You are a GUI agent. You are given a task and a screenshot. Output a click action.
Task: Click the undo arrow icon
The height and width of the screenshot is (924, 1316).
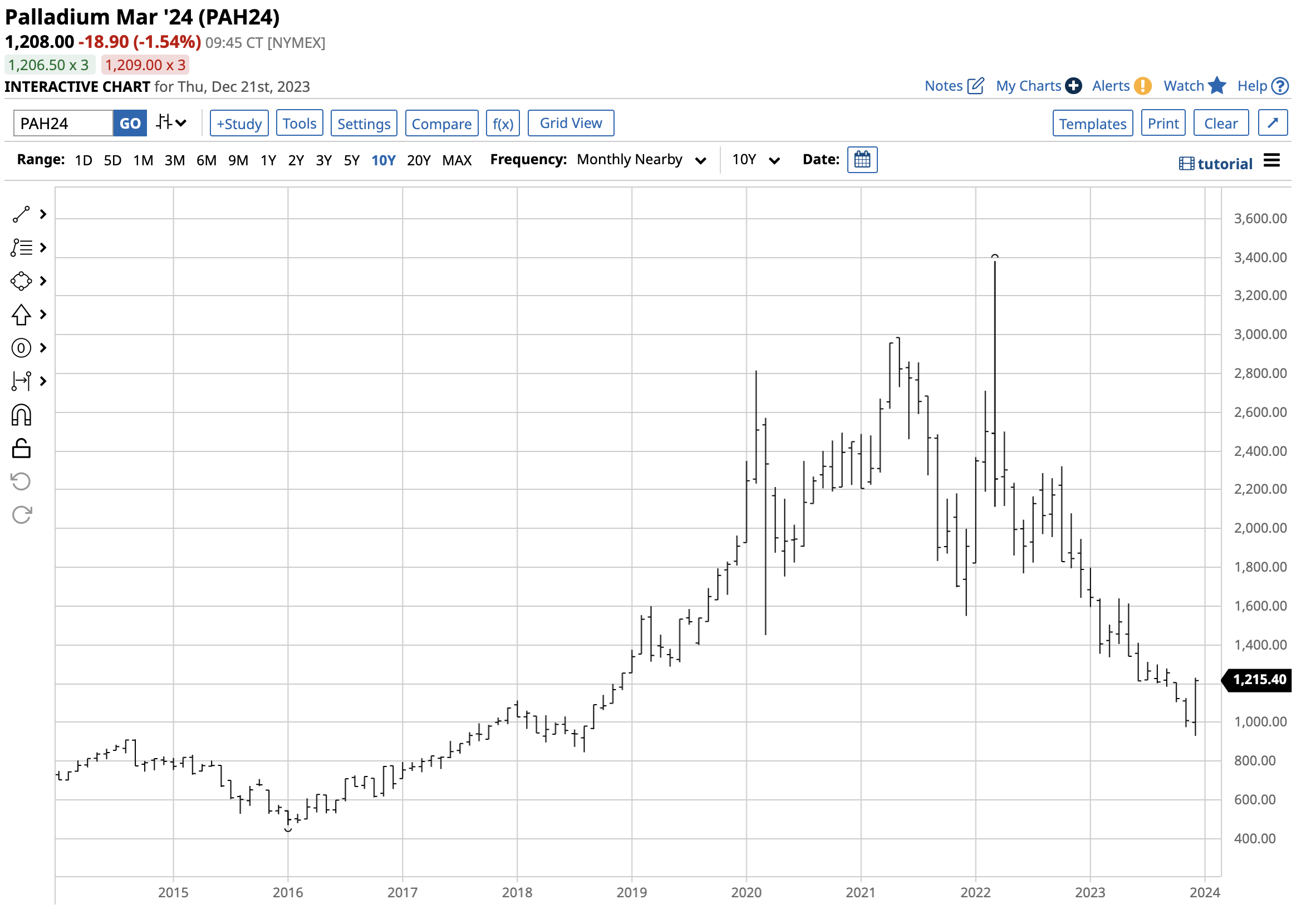21,481
